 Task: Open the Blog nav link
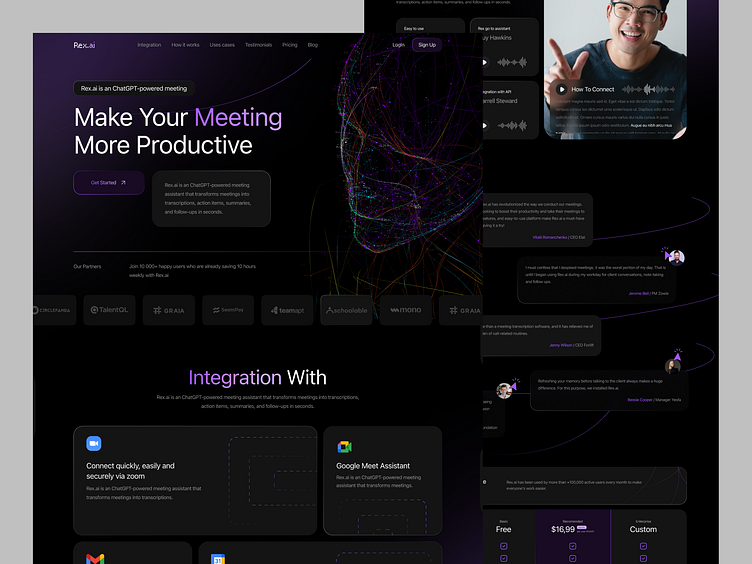point(313,45)
